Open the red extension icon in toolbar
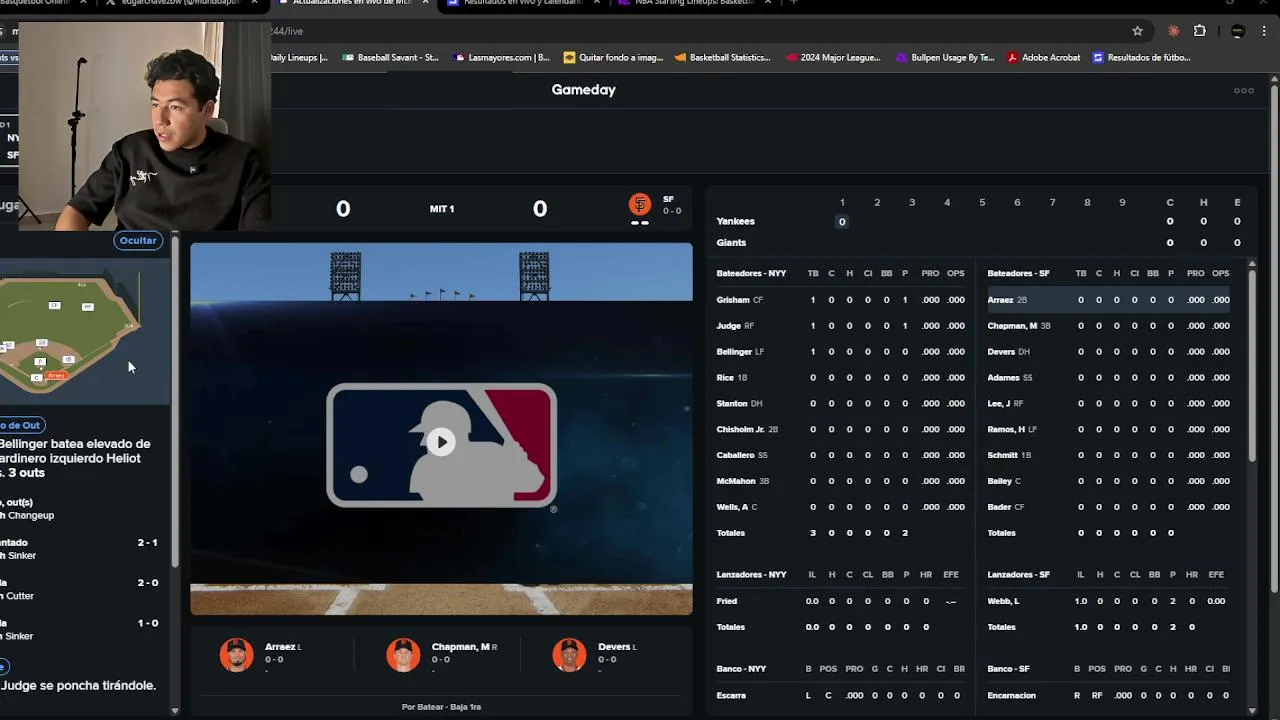Screen dimensions: 1280x720 point(1174,31)
